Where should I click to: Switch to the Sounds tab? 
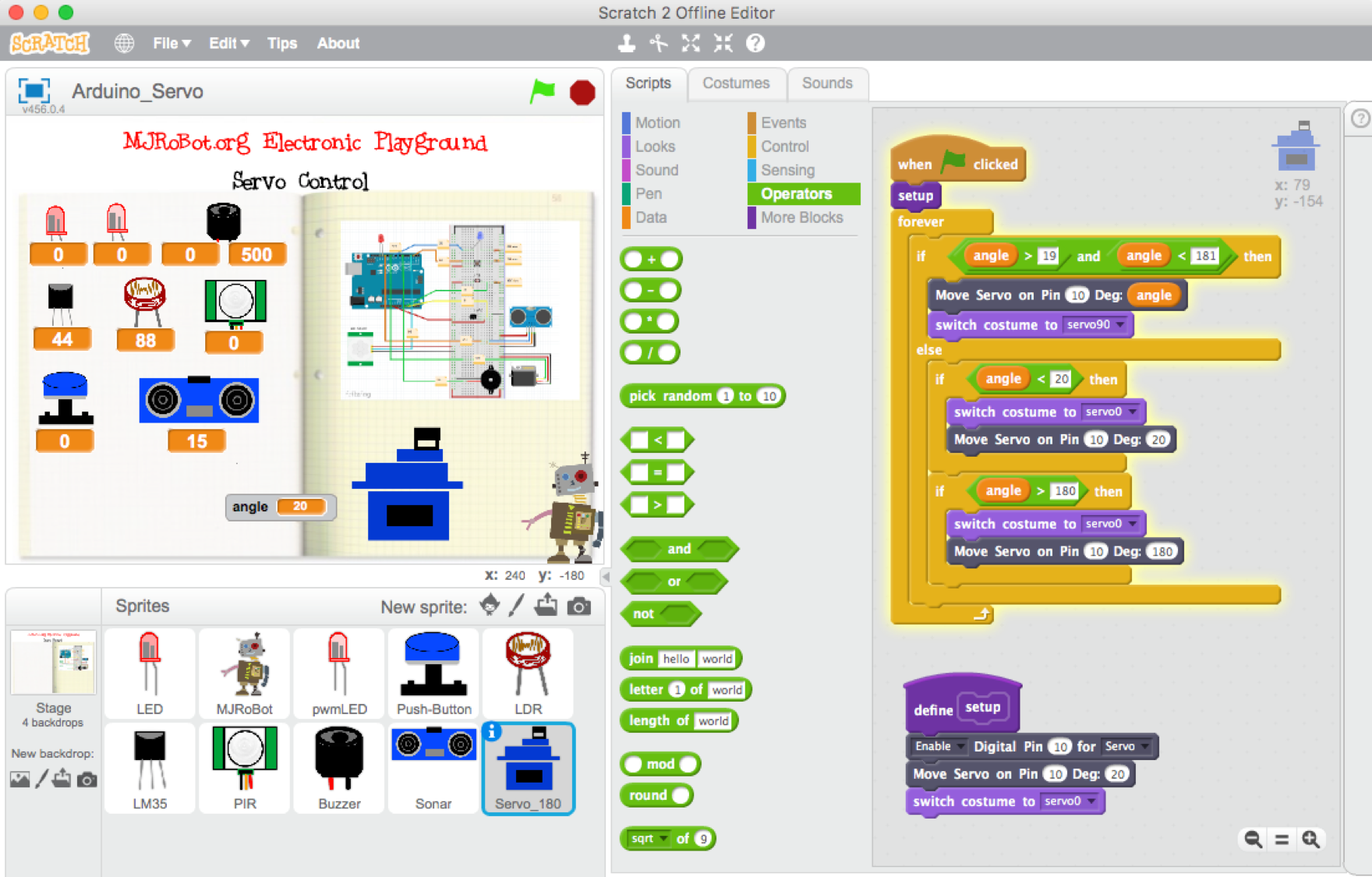[x=826, y=83]
